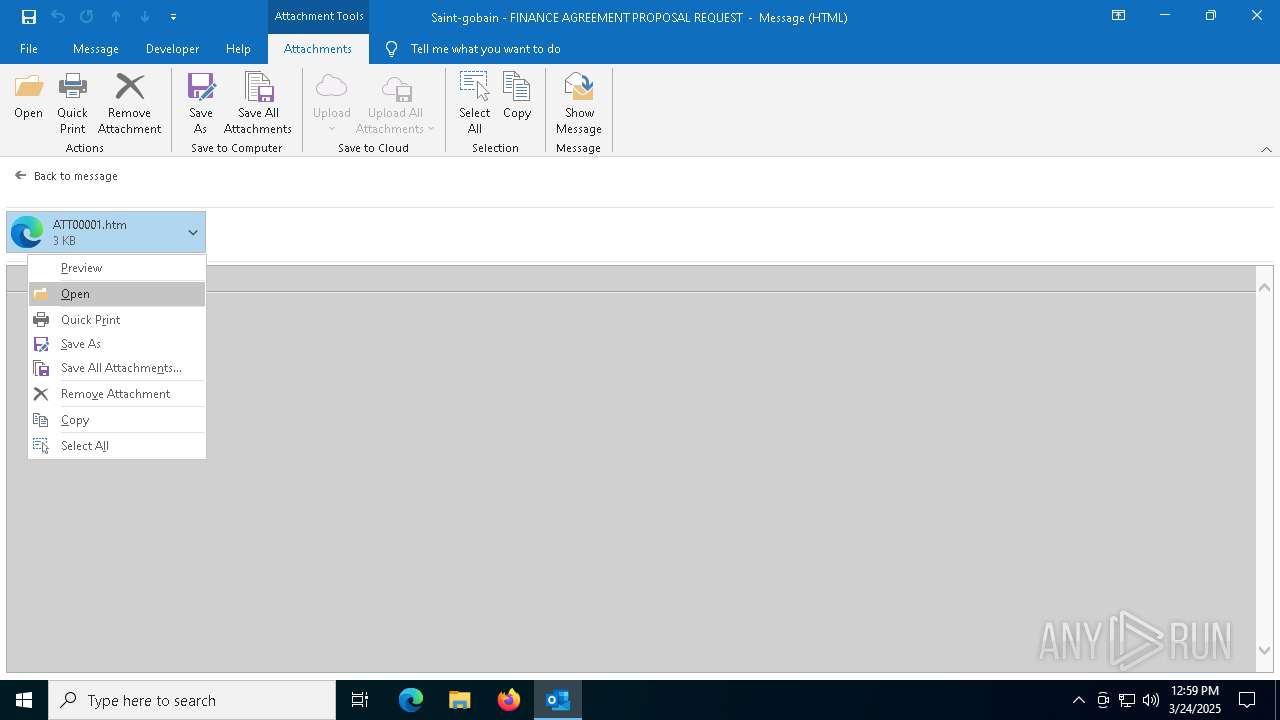Launch Firefox from taskbar
Viewport: 1280px width, 720px height.
509,700
